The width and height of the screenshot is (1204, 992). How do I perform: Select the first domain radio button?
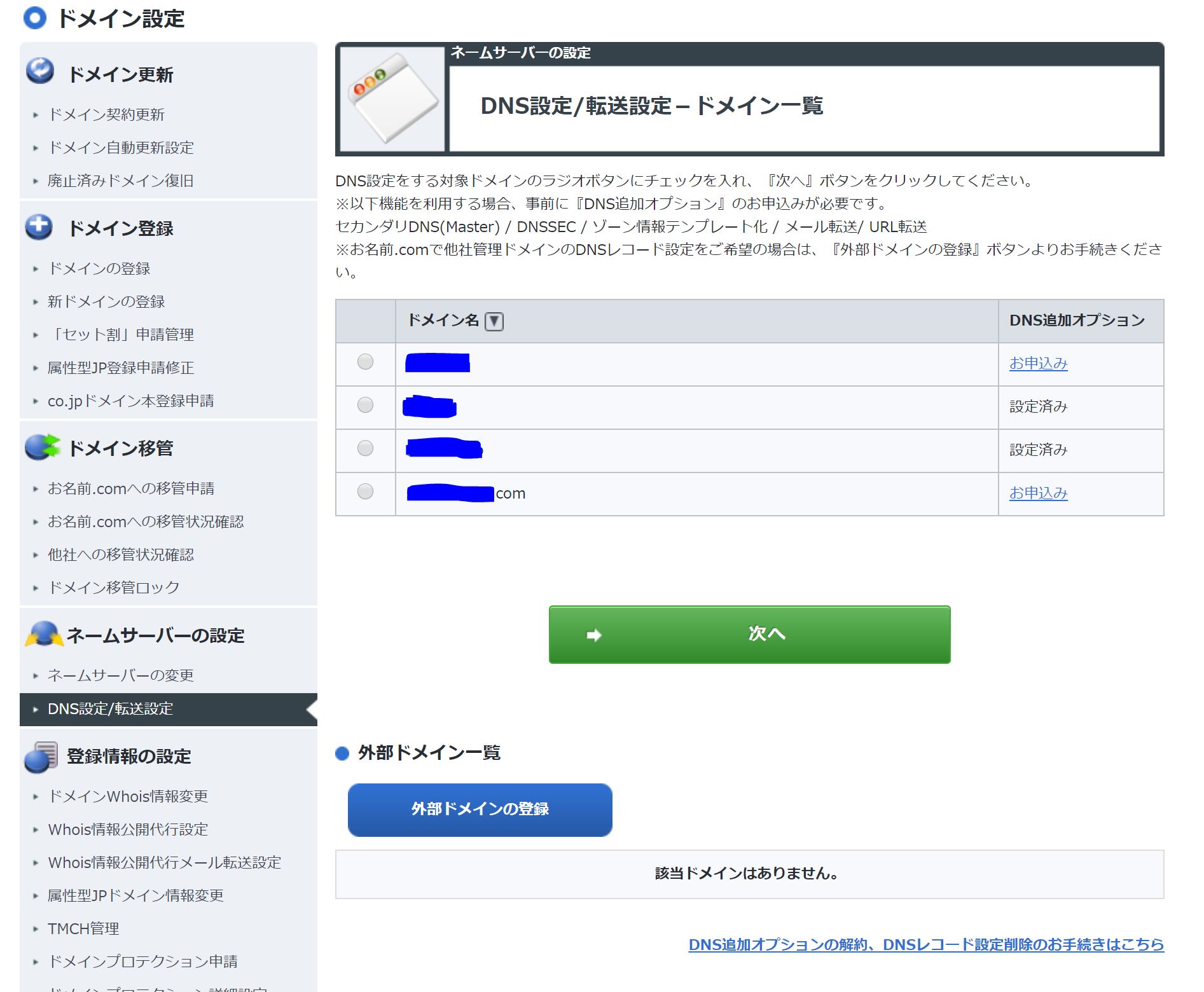pyautogui.click(x=365, y=362)
